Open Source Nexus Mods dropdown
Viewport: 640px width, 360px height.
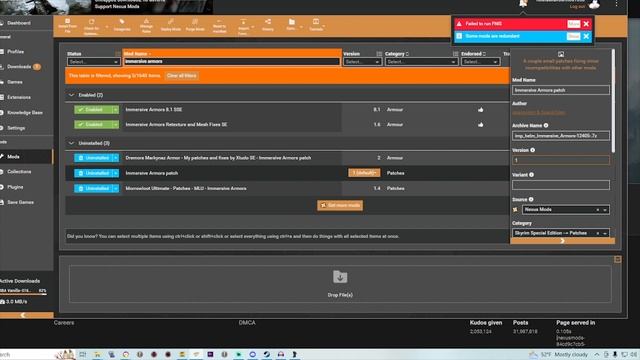pyautogui.click(x=565, y=209)
